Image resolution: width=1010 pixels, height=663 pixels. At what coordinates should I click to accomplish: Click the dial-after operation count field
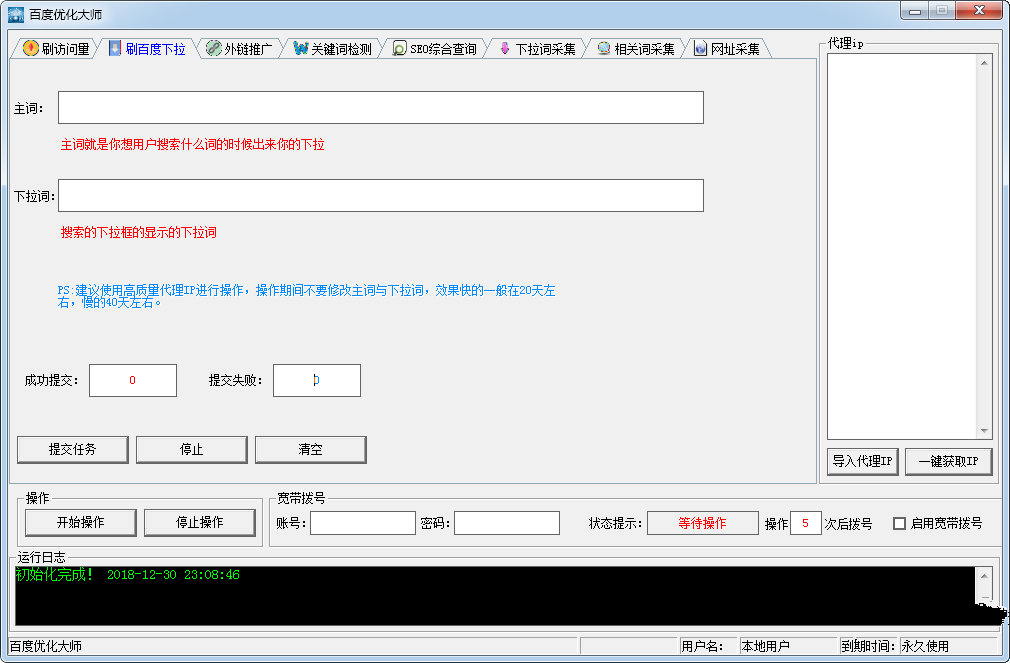805,523
